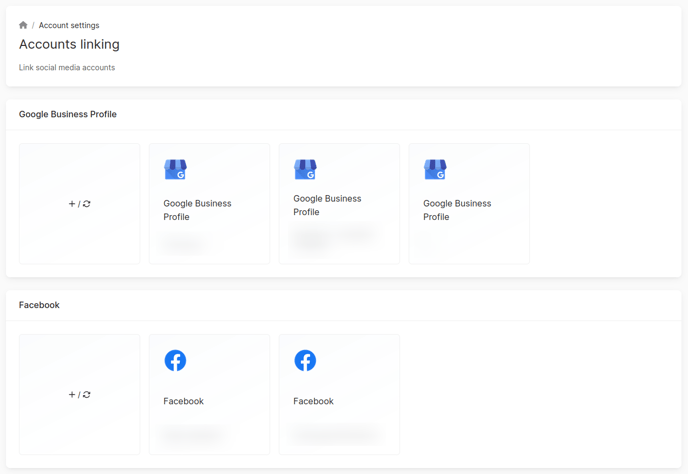Click the refresh icon in the Facebook add tile
The image size is (688, 474).
[x=86, y=395]
